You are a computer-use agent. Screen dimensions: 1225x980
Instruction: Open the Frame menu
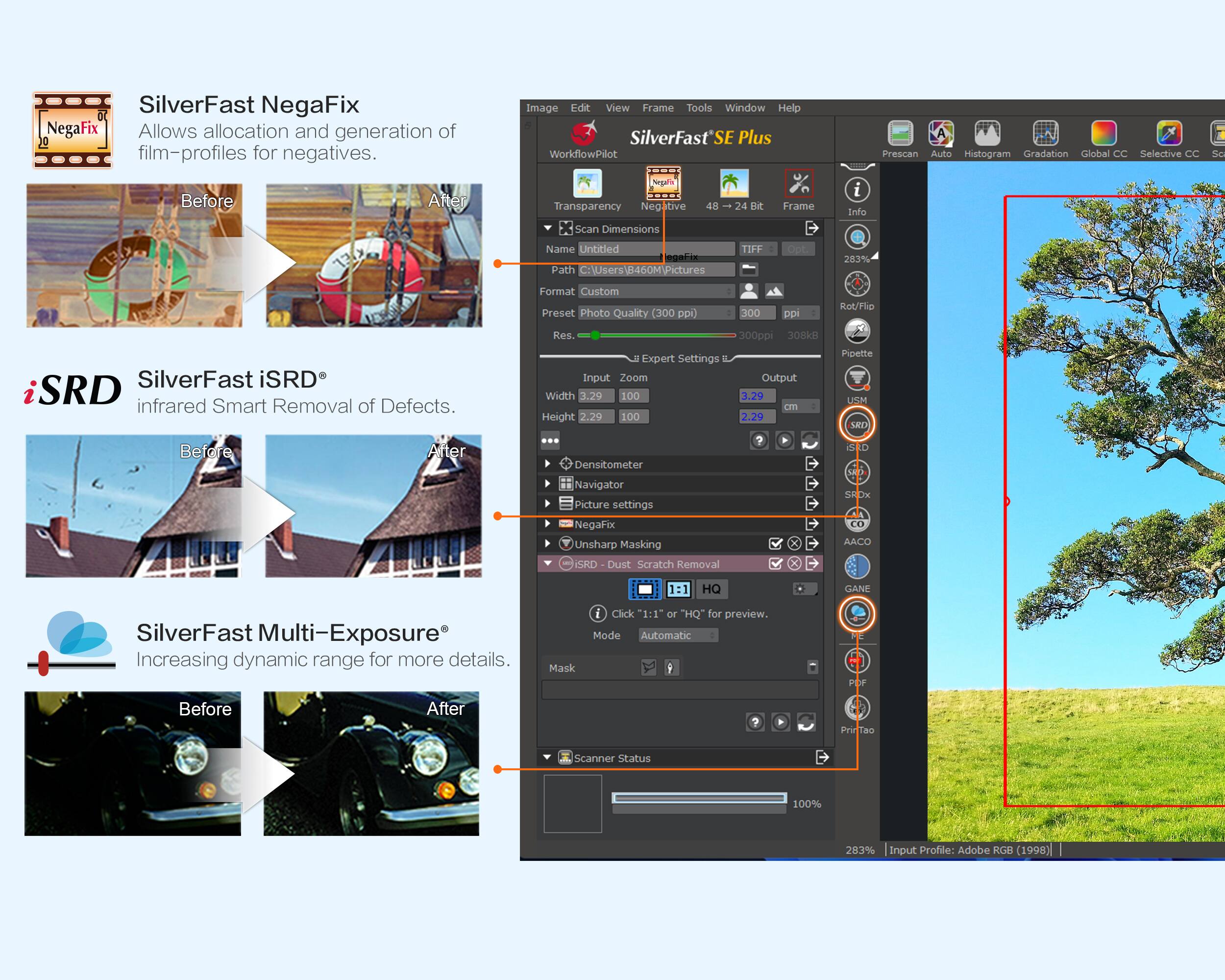point(658,108)
